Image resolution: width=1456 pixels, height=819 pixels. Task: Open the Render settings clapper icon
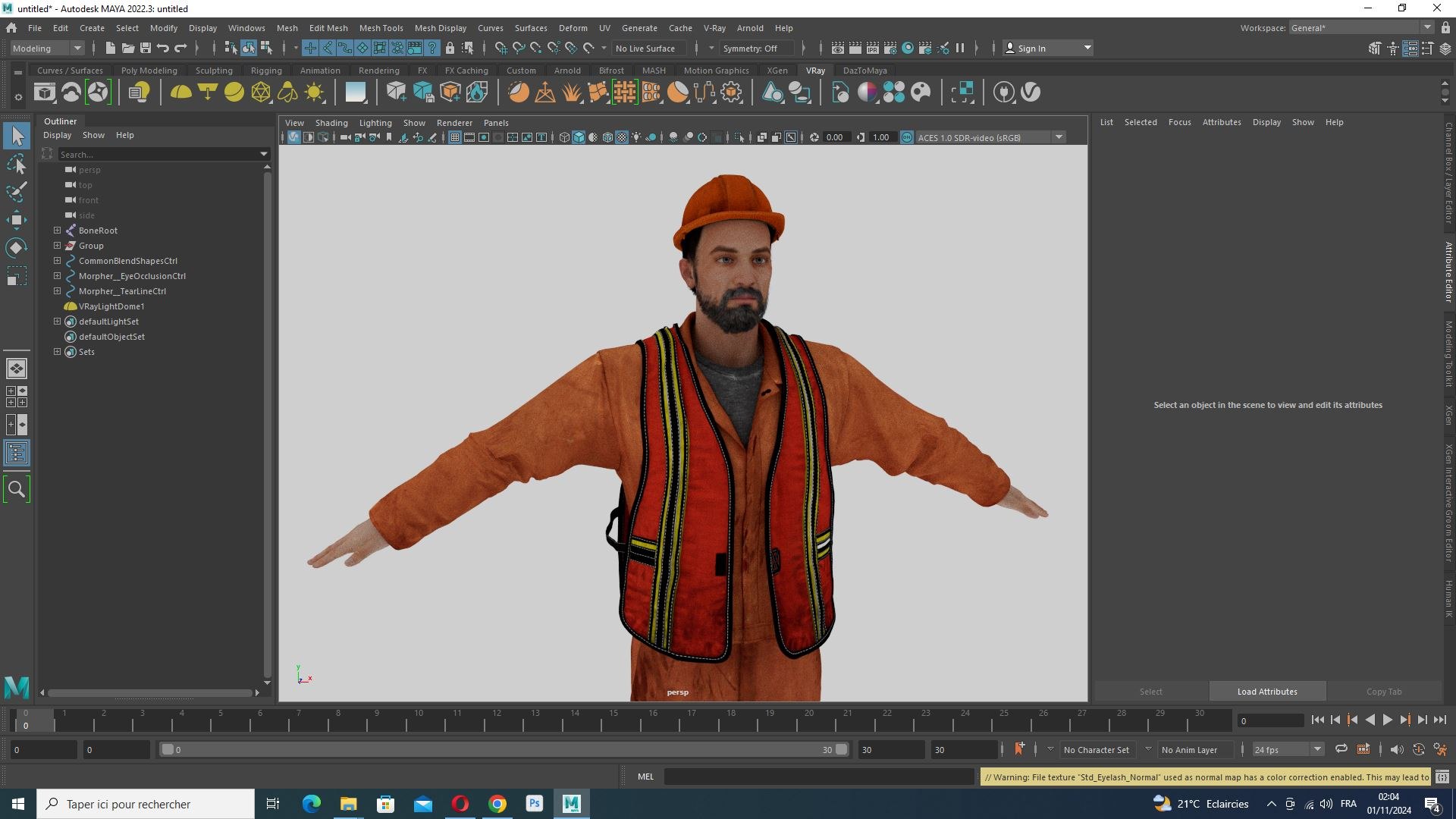click(890, 48)
